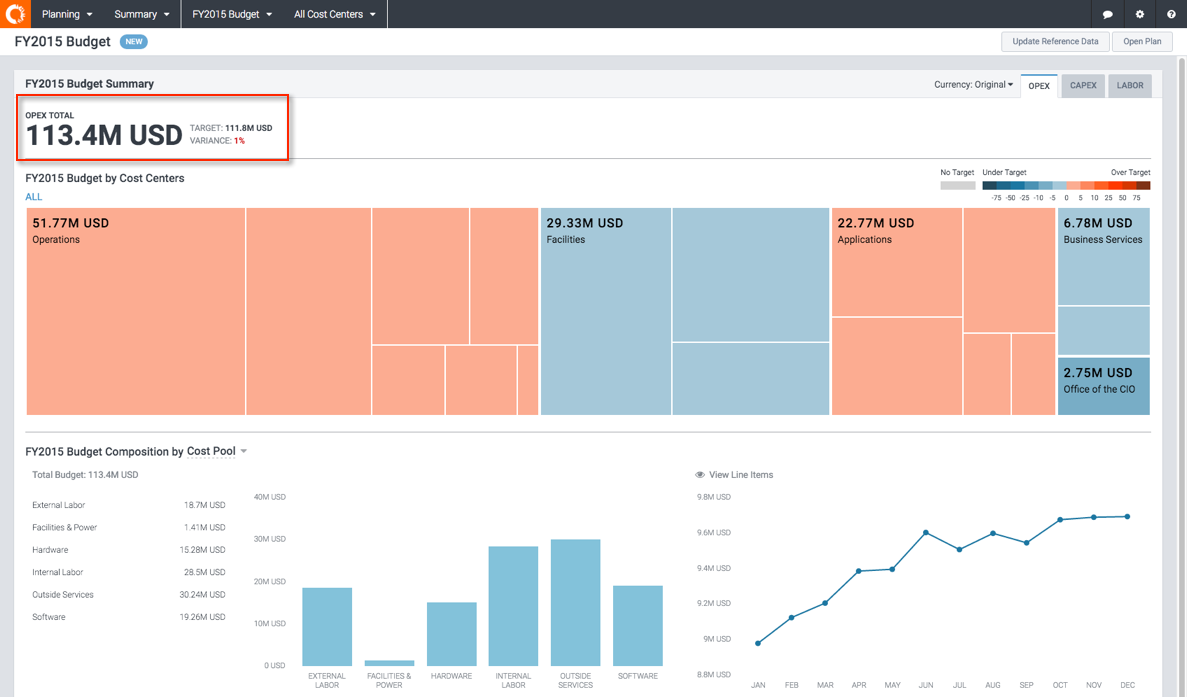Expand the Planning dropdown menu
Image resolution: width=1187 pixels, height=697 pixels.
pos(67,14)
